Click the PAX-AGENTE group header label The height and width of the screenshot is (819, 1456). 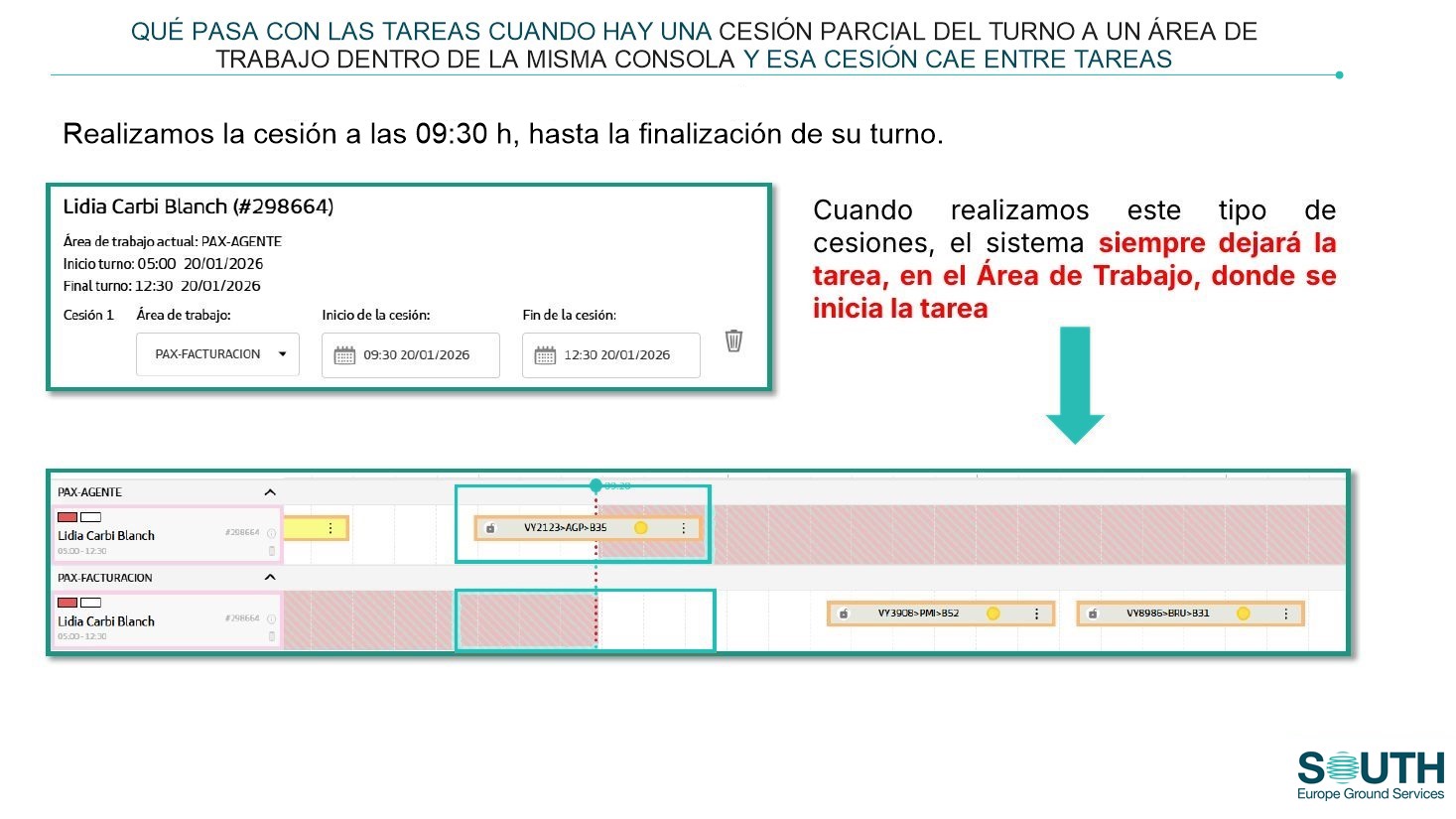pyautogui.click(x=89, y=492)
